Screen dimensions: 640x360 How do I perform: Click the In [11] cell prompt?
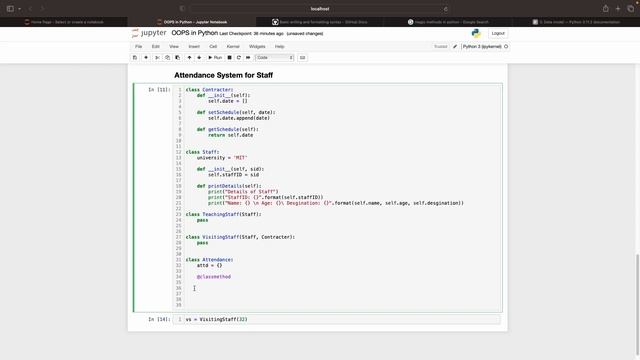[159, 89]
